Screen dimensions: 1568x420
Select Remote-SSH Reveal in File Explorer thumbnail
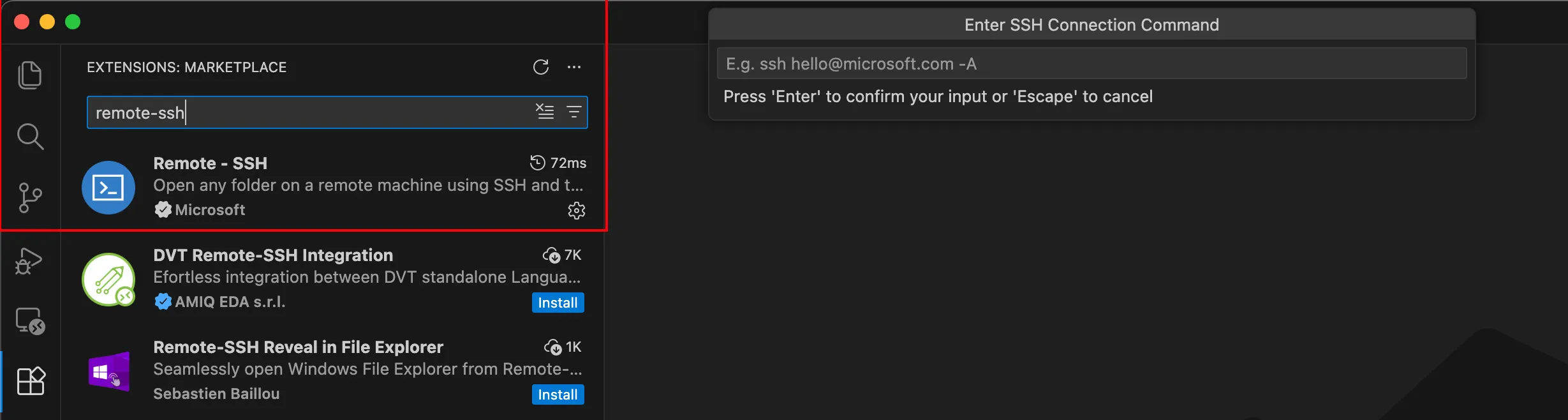click(108, 371)
